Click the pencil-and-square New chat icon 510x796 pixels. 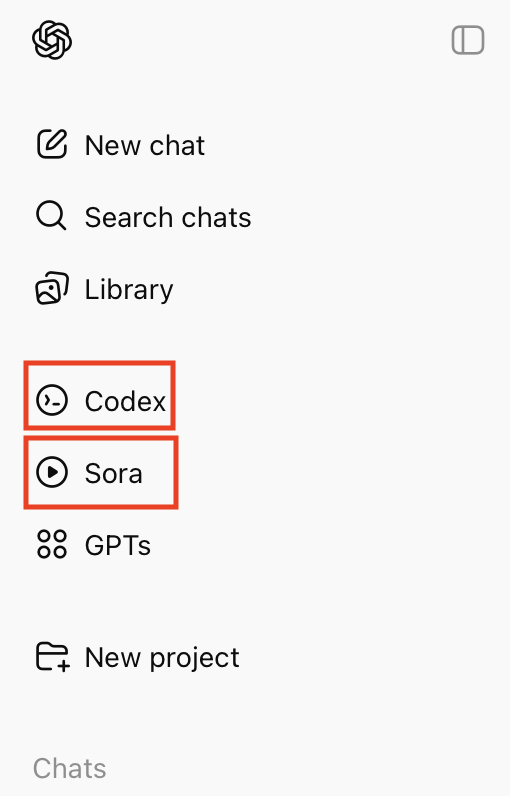point(52,144)
